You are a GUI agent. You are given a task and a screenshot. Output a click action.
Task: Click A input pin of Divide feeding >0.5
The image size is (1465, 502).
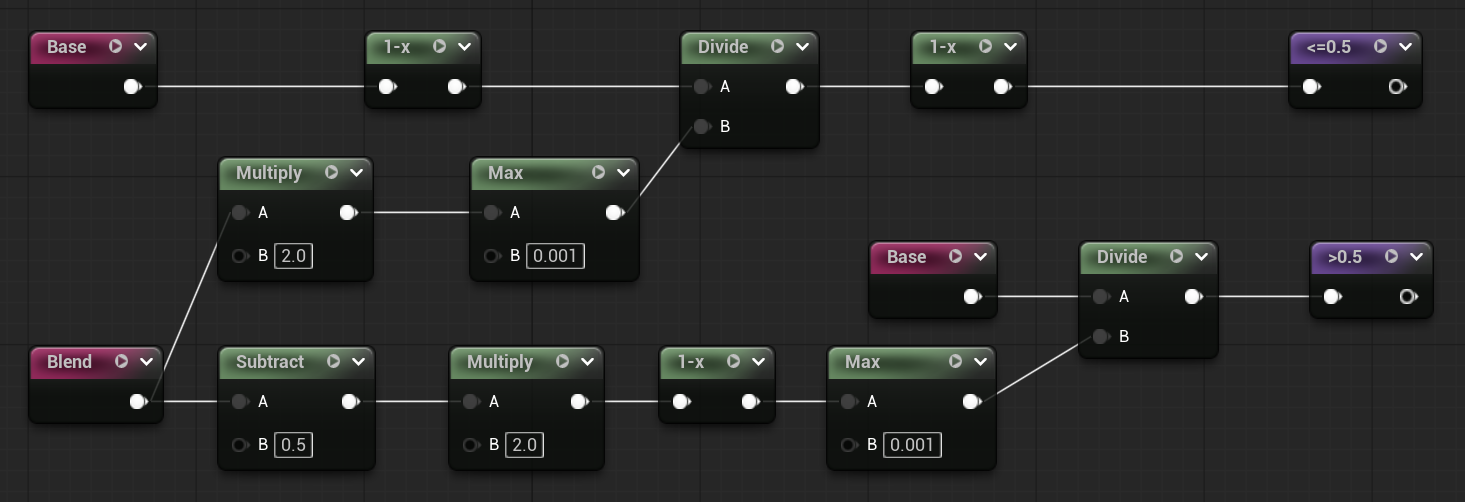click(1101, 297)
